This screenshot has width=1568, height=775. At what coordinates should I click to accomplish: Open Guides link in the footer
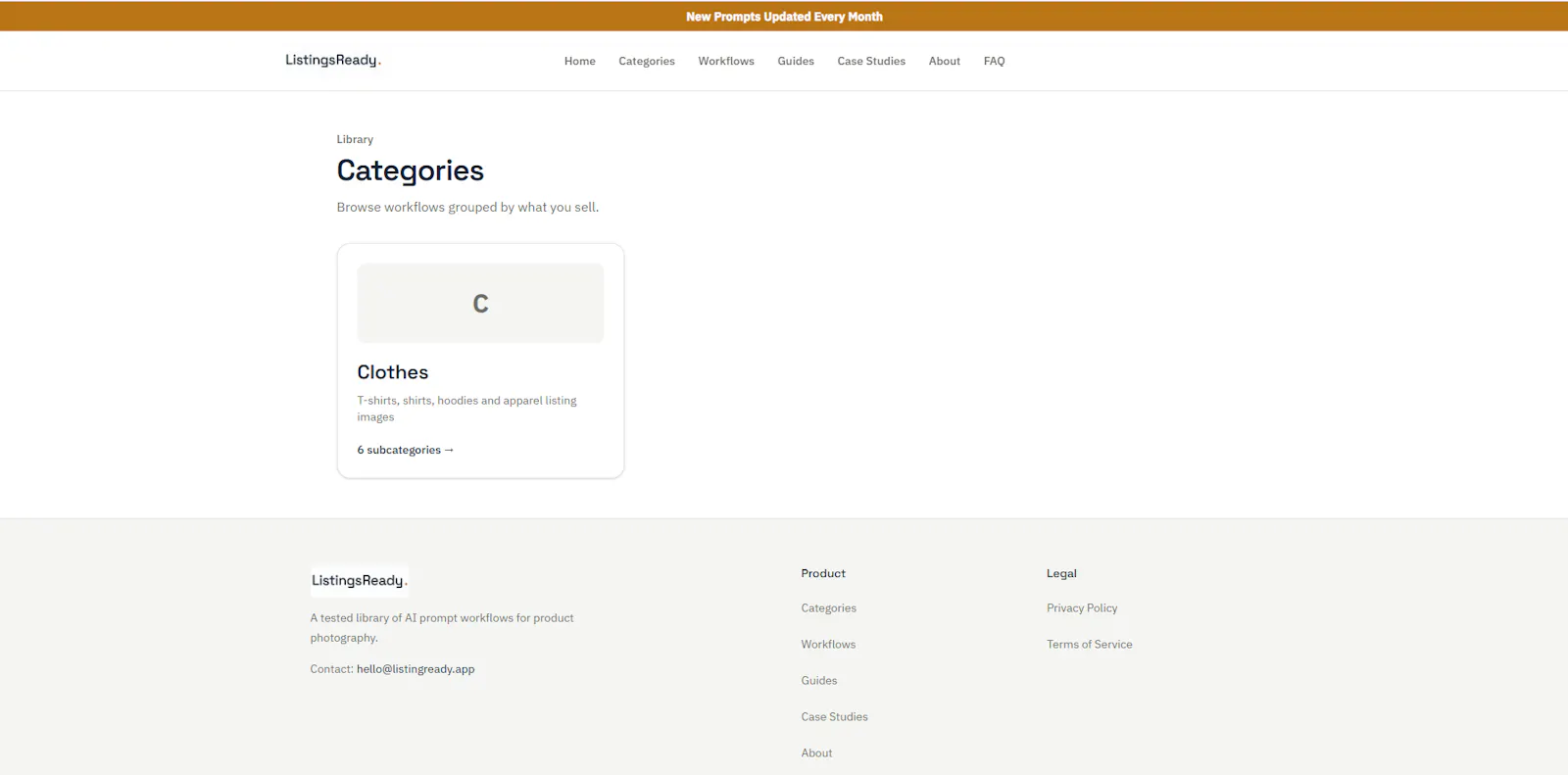click(x=819, y=681)
